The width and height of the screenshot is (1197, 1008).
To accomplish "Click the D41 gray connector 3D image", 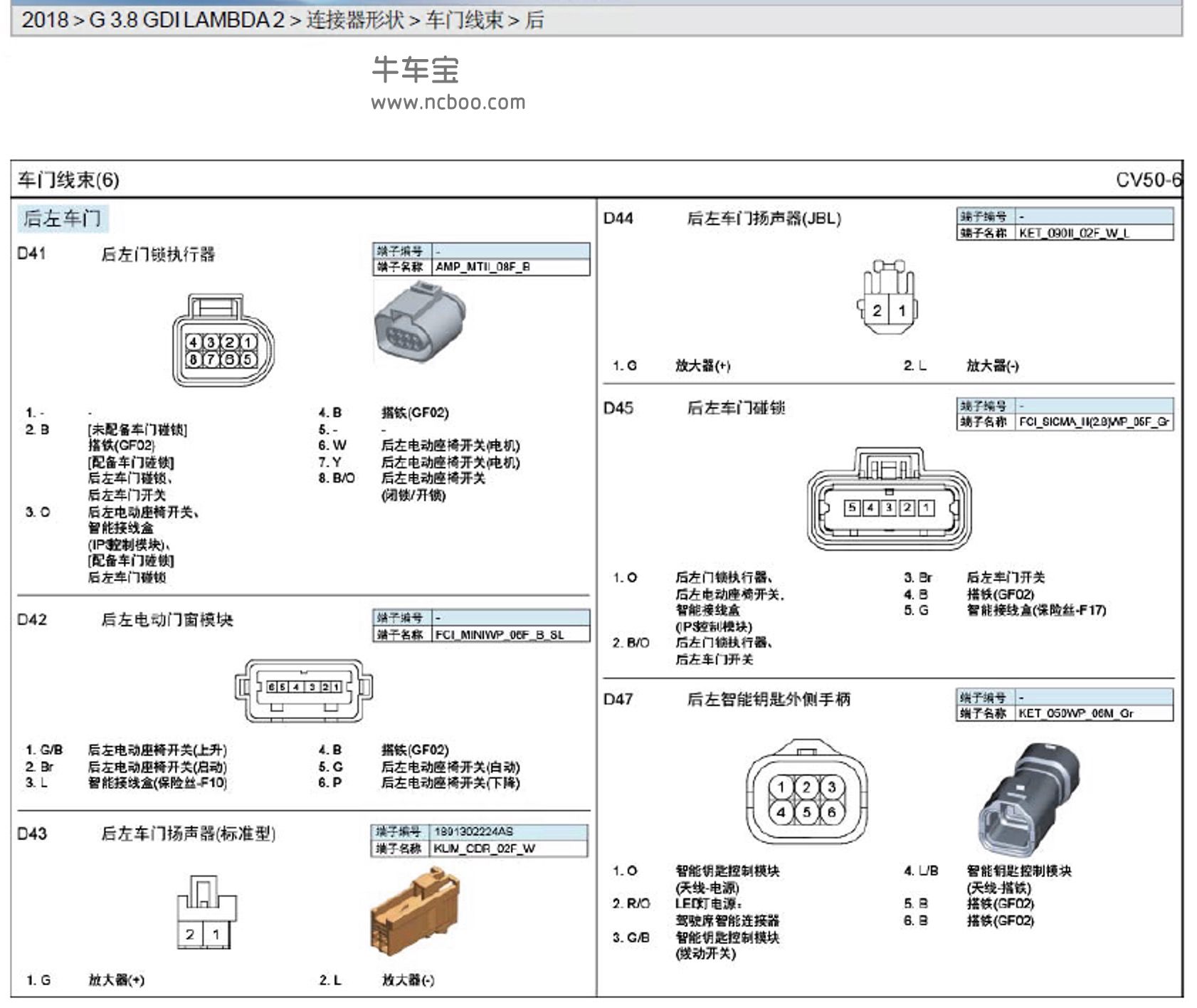I will tap(420, 322).
